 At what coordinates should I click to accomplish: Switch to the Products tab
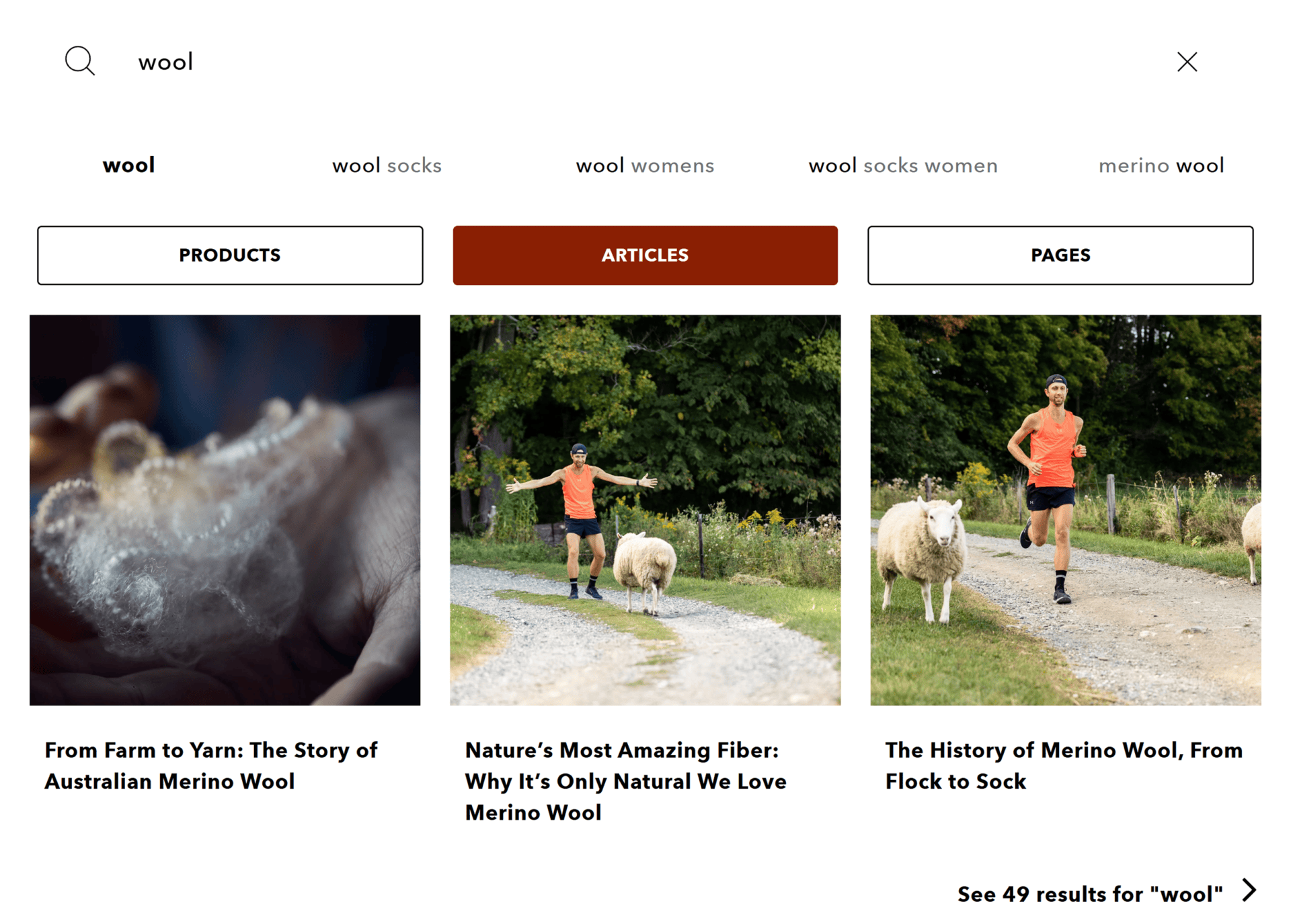coord(230,256)
